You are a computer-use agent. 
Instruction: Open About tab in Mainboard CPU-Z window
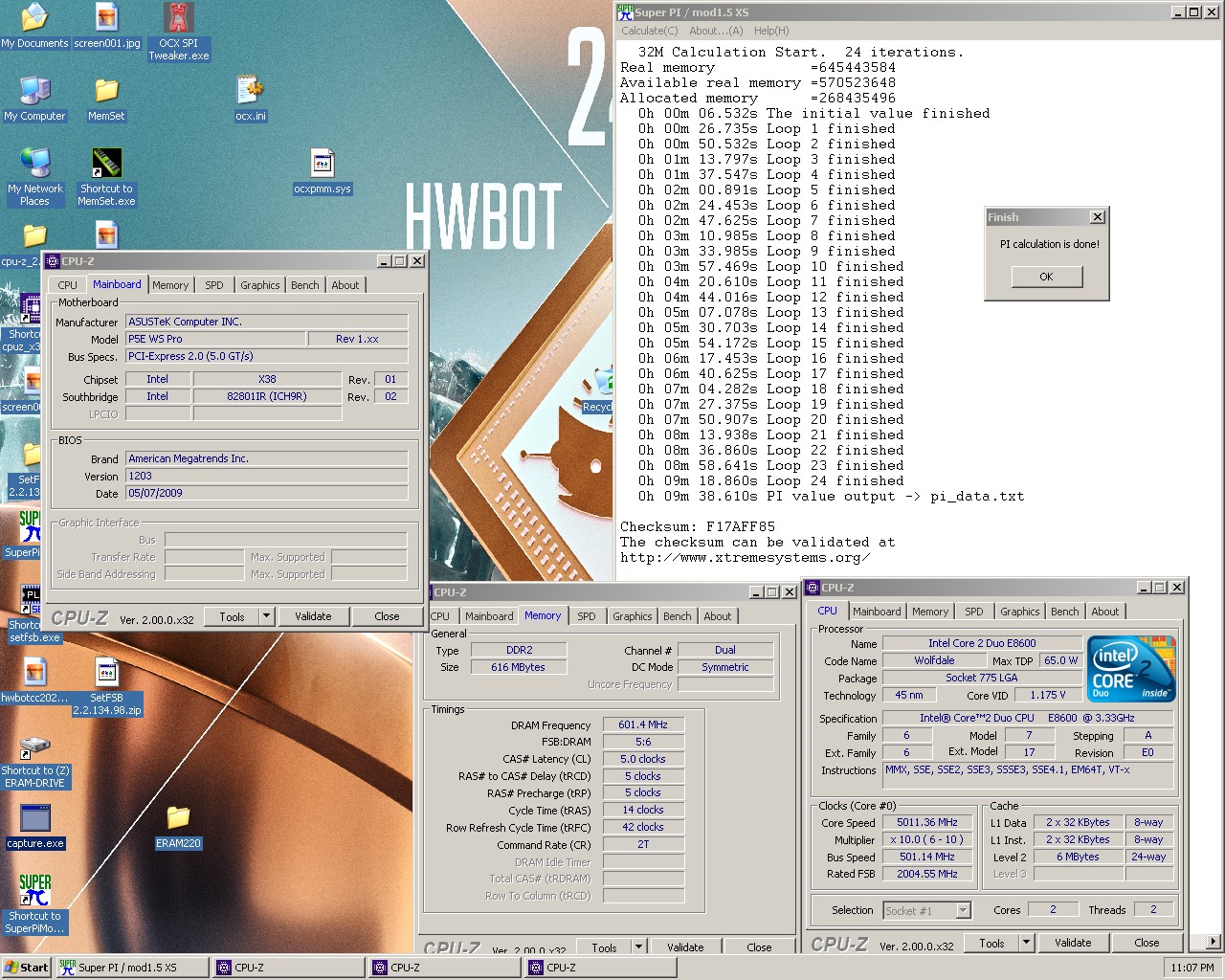point(345,285)
